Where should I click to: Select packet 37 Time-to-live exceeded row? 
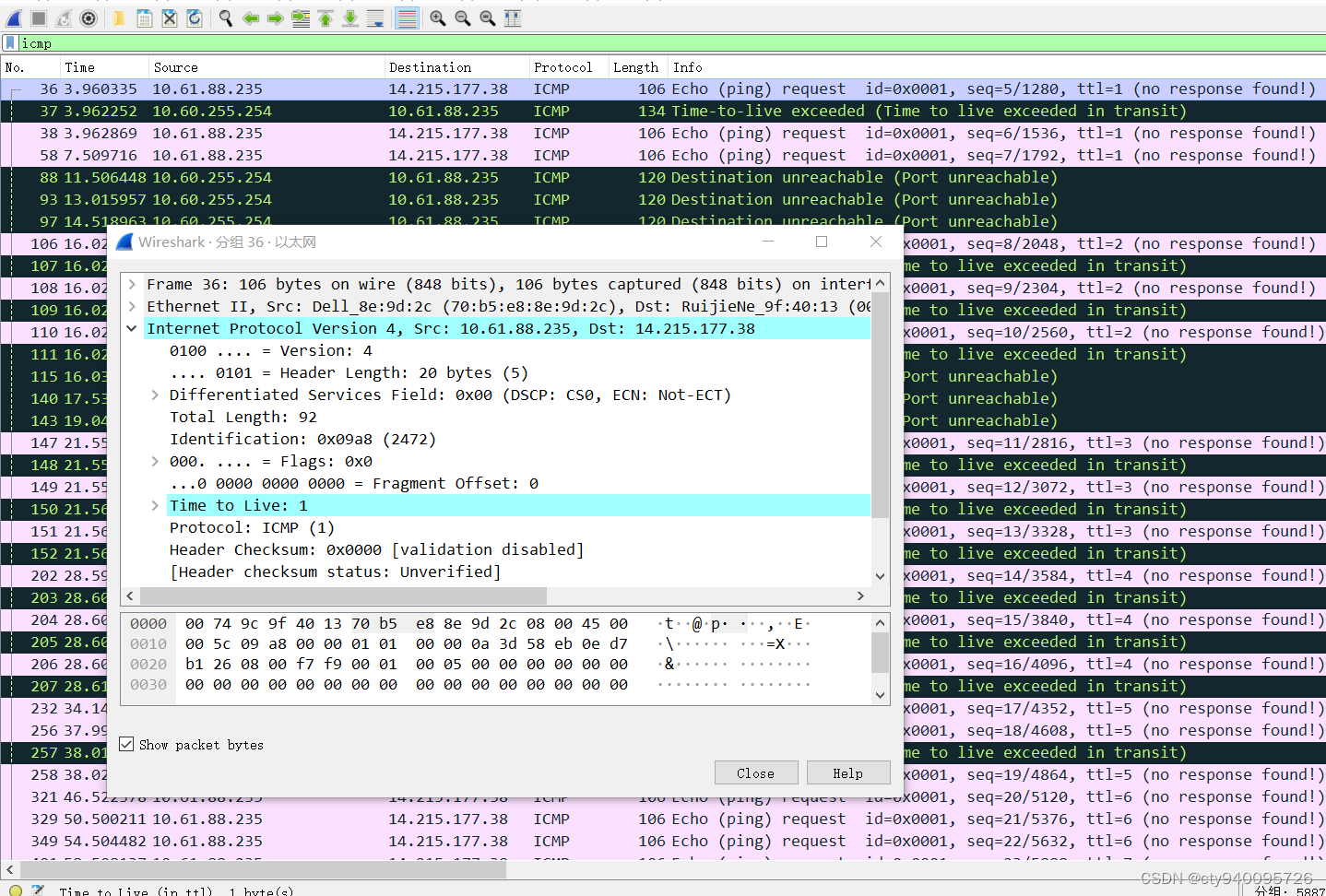click(x=663, y=111)
